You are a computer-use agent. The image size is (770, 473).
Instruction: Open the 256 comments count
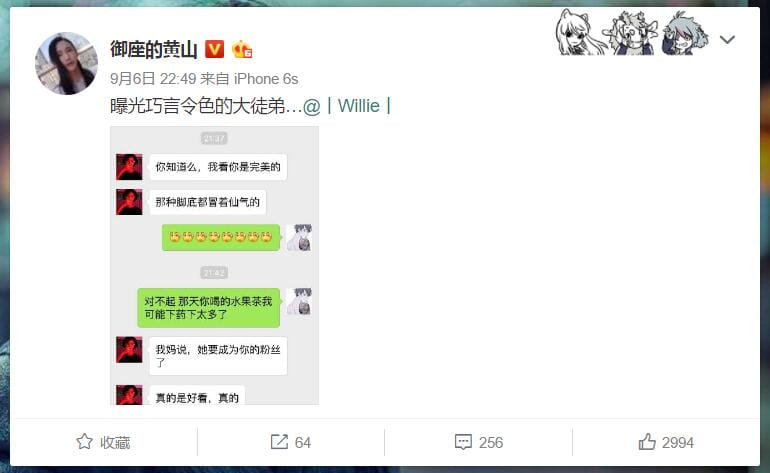491,443
